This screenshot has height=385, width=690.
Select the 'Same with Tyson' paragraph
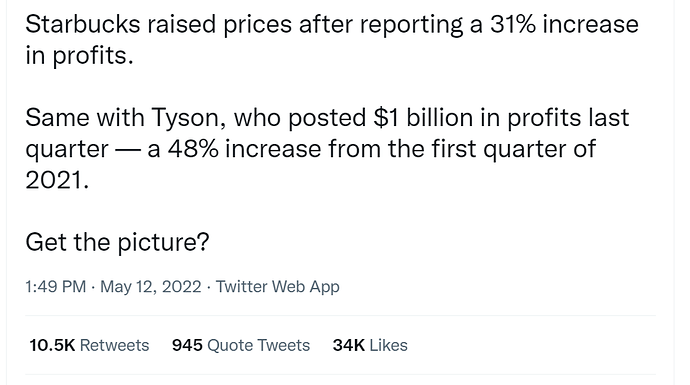pyautogui.click(x=327, y=149)
